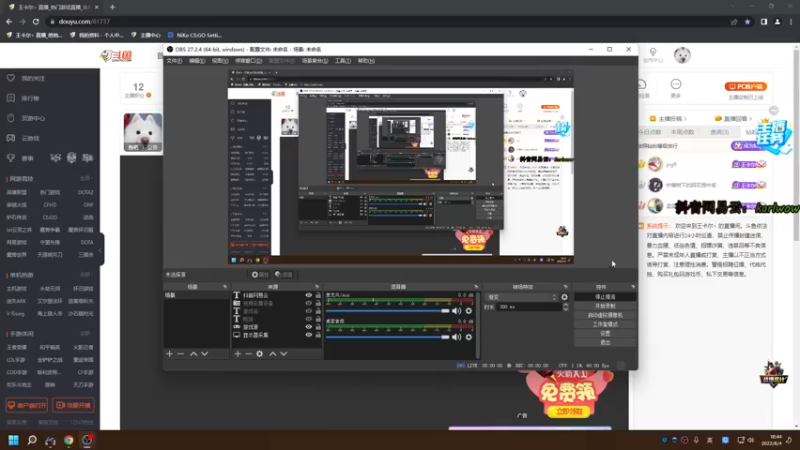
Task: Open the 混音器 dock panel corner menu
Action: [476, 287]
